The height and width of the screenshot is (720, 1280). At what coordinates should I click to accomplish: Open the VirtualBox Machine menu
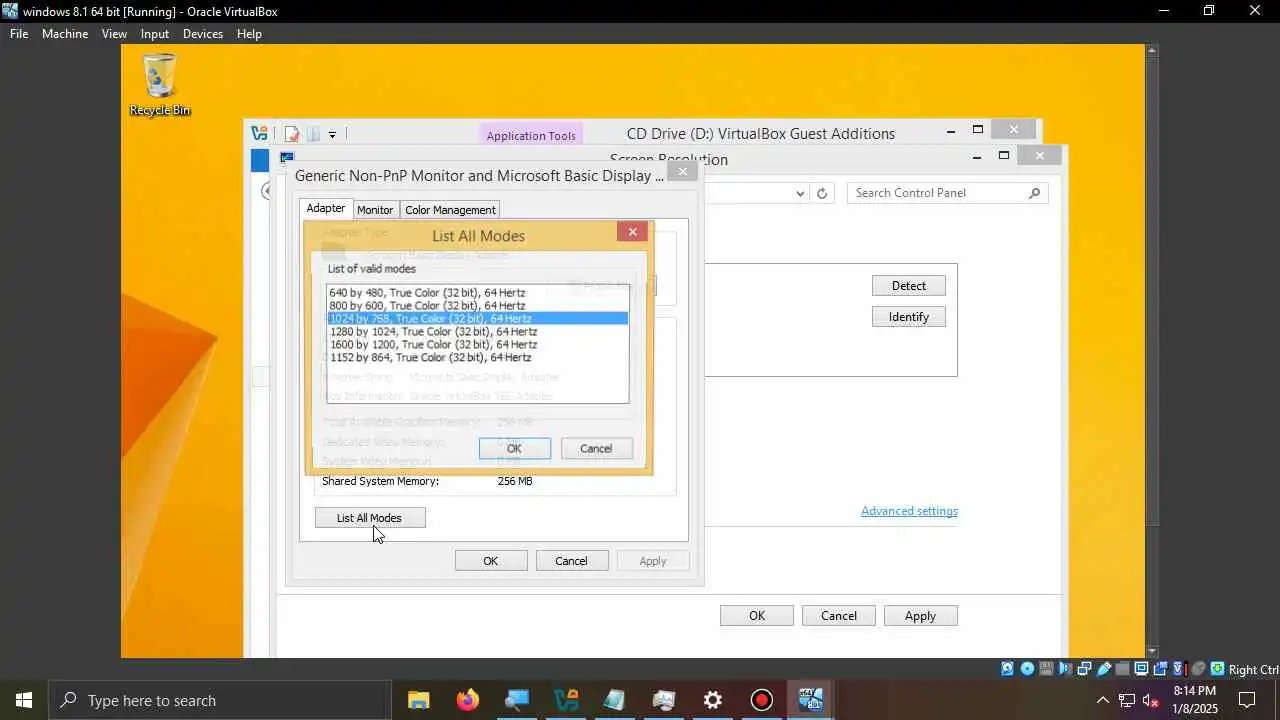point(65,34)
